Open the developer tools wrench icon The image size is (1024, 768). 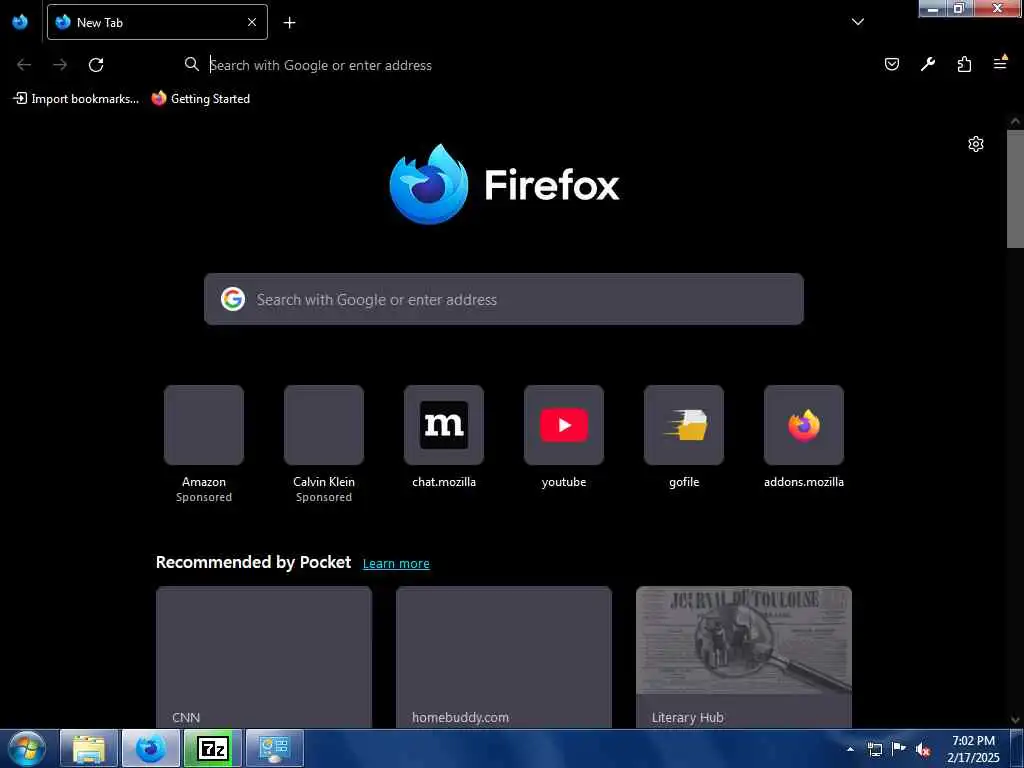pos(928,64)
